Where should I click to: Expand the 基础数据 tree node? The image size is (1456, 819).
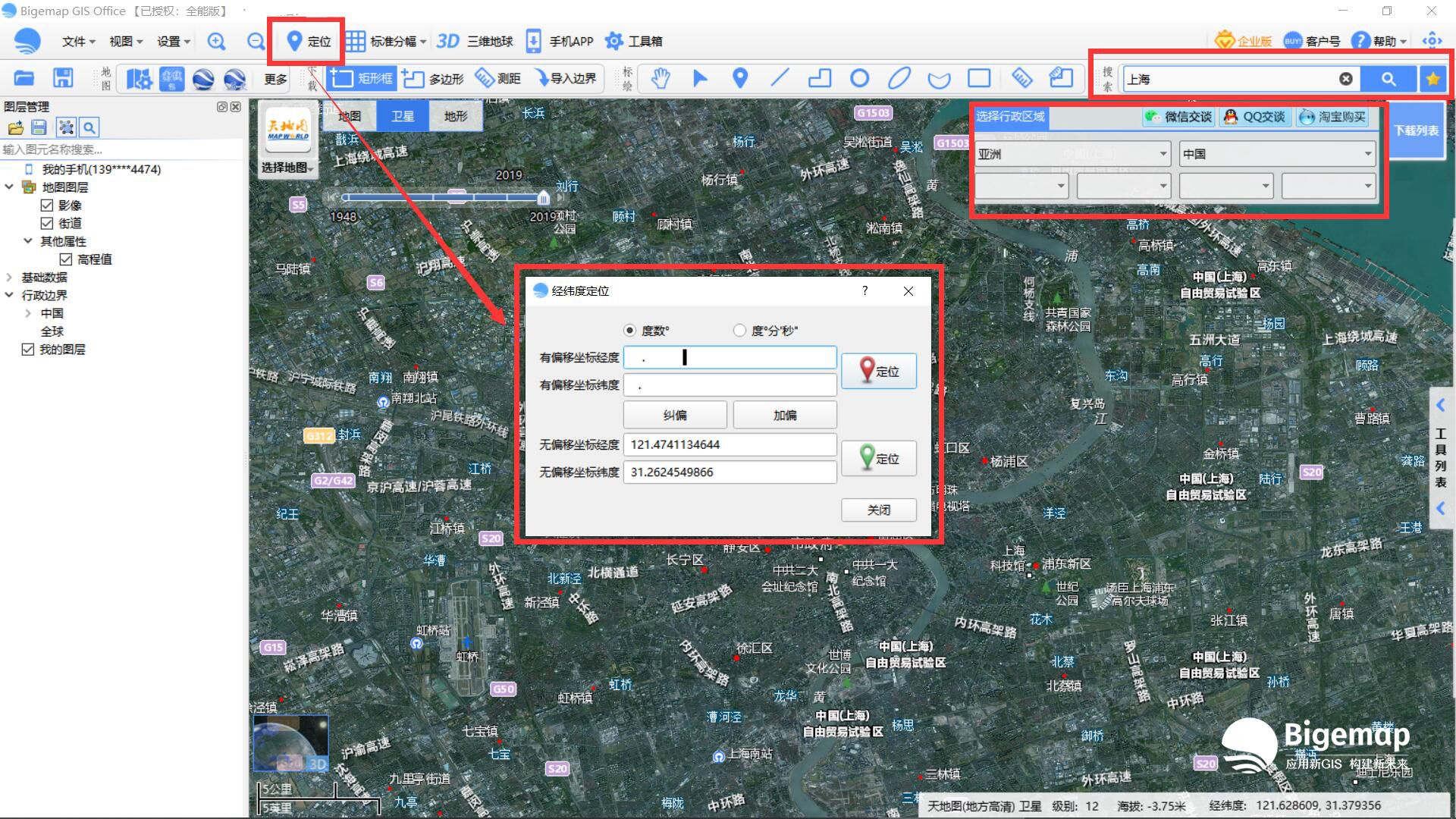tap(9, 277)
